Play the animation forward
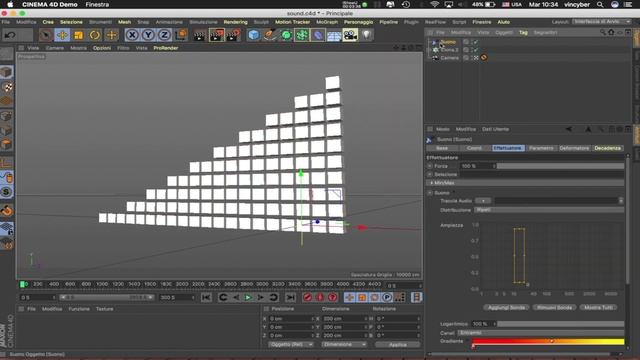 coord(248,298)
